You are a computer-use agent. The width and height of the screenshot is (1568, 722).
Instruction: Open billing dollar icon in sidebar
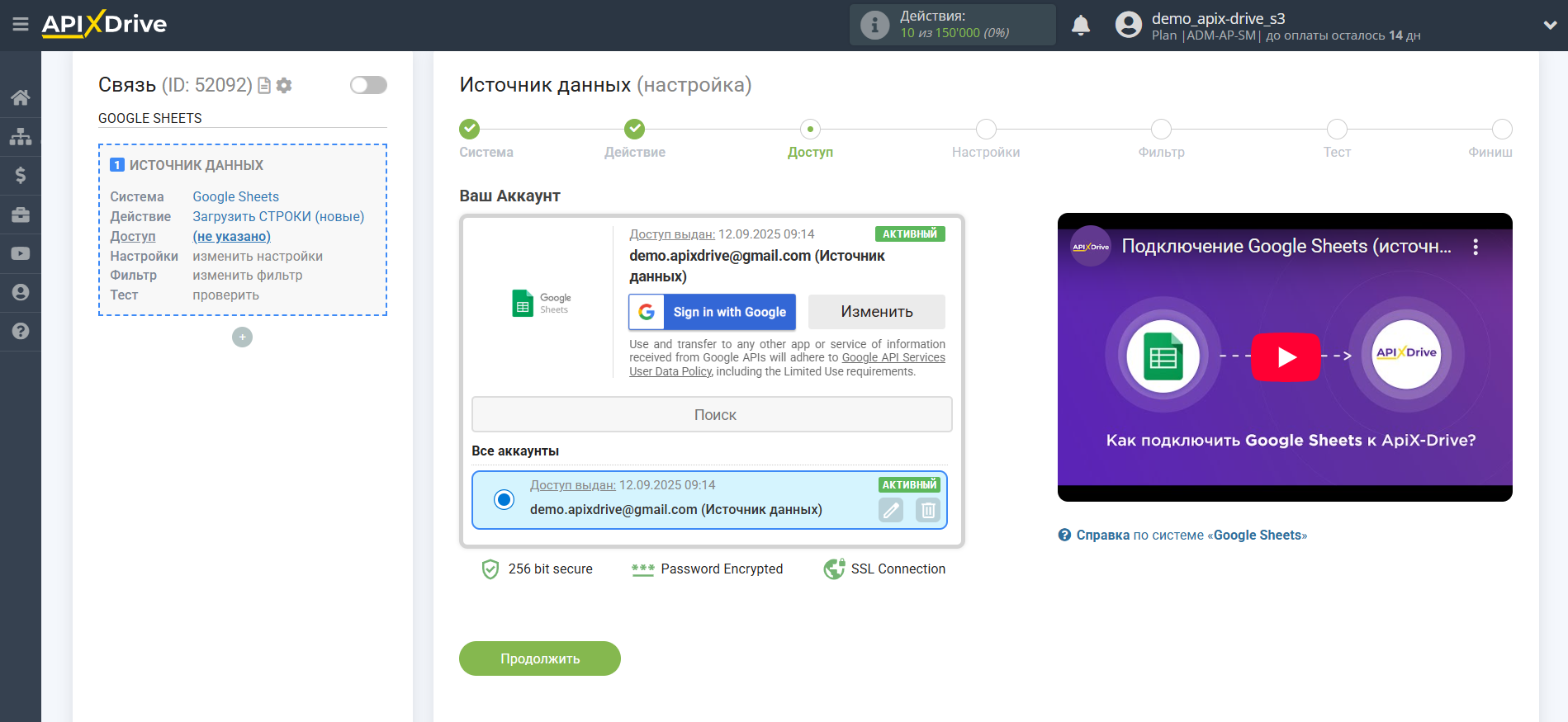coord(21,175)
